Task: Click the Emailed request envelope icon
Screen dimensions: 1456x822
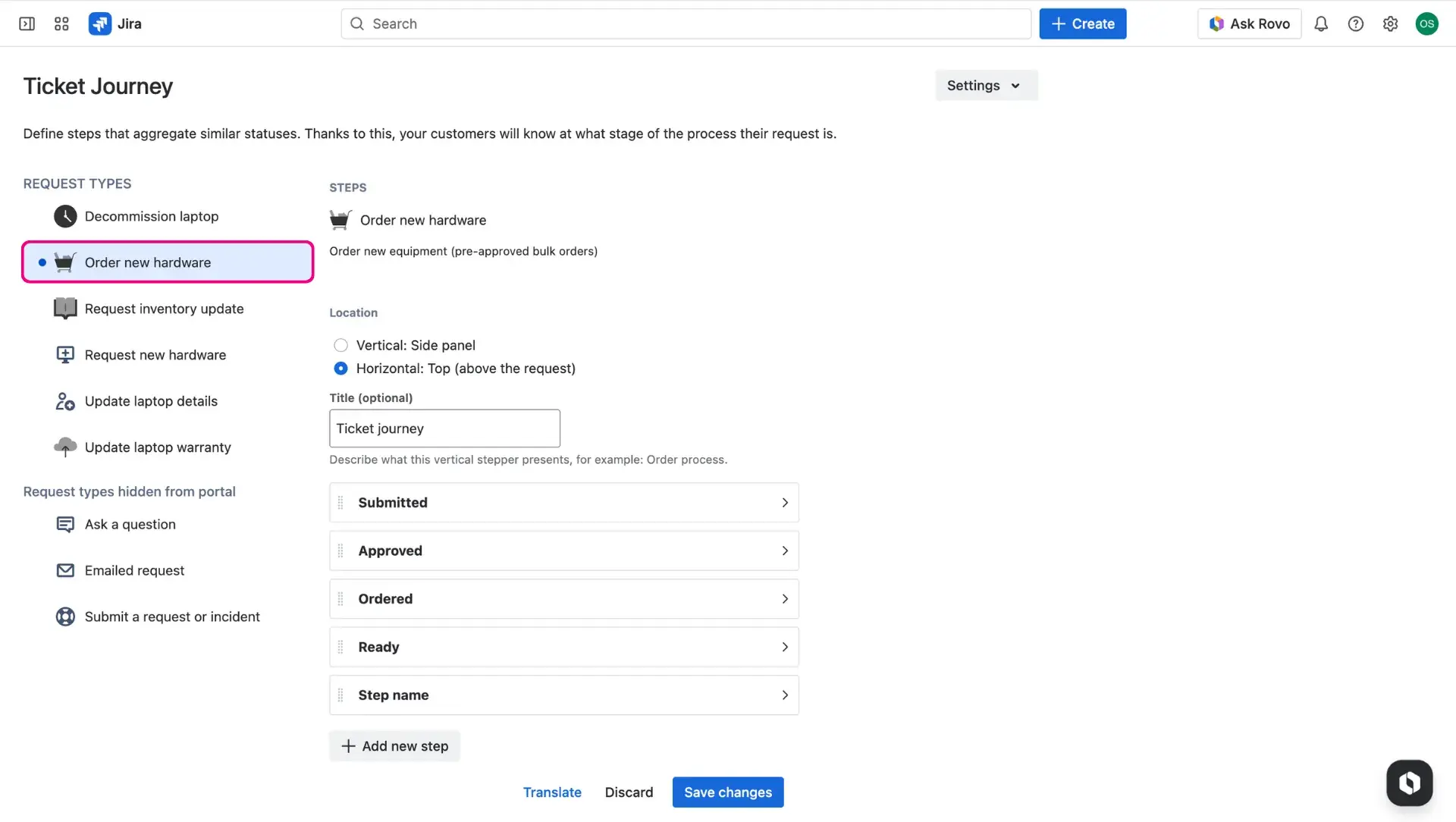Action: [x=65, y=570]
